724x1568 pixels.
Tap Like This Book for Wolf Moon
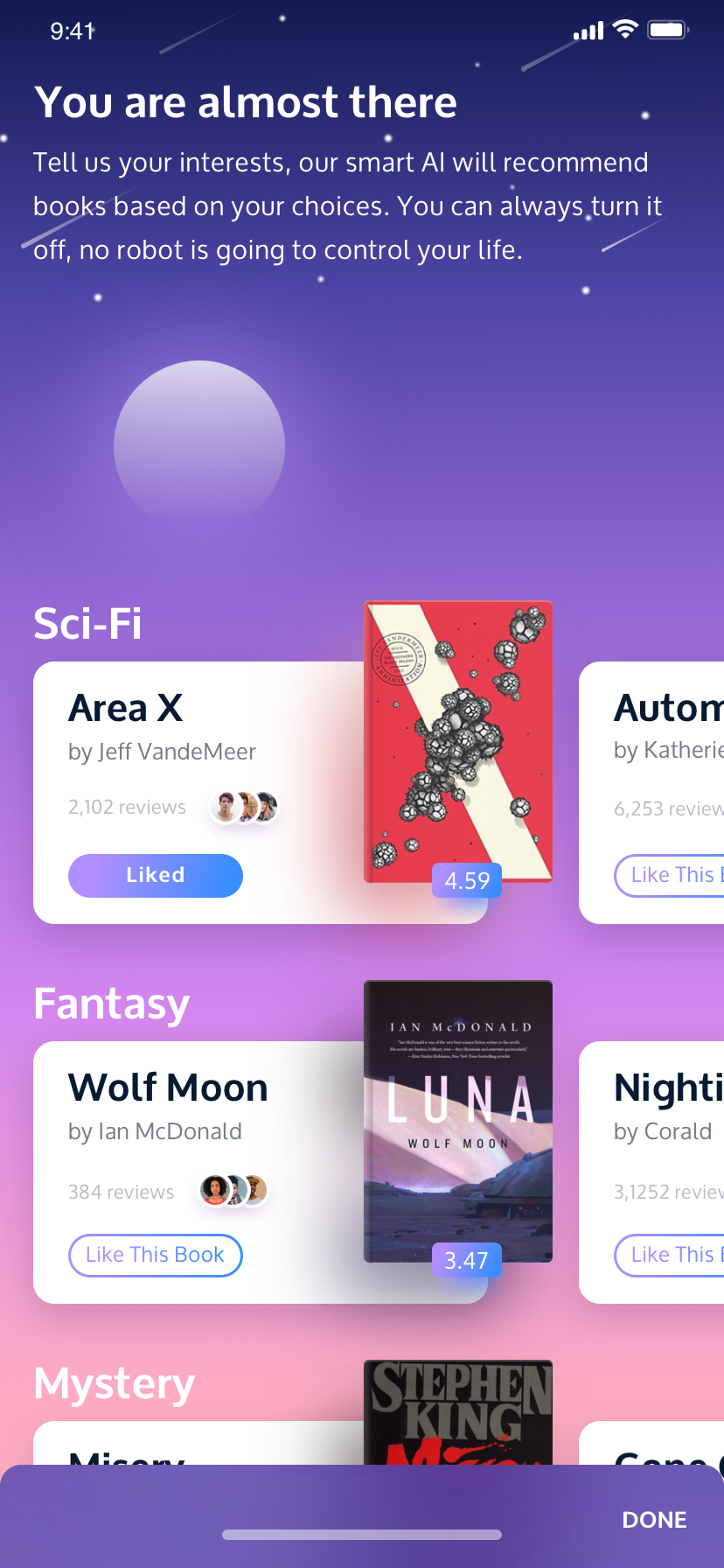point(156,1256)
